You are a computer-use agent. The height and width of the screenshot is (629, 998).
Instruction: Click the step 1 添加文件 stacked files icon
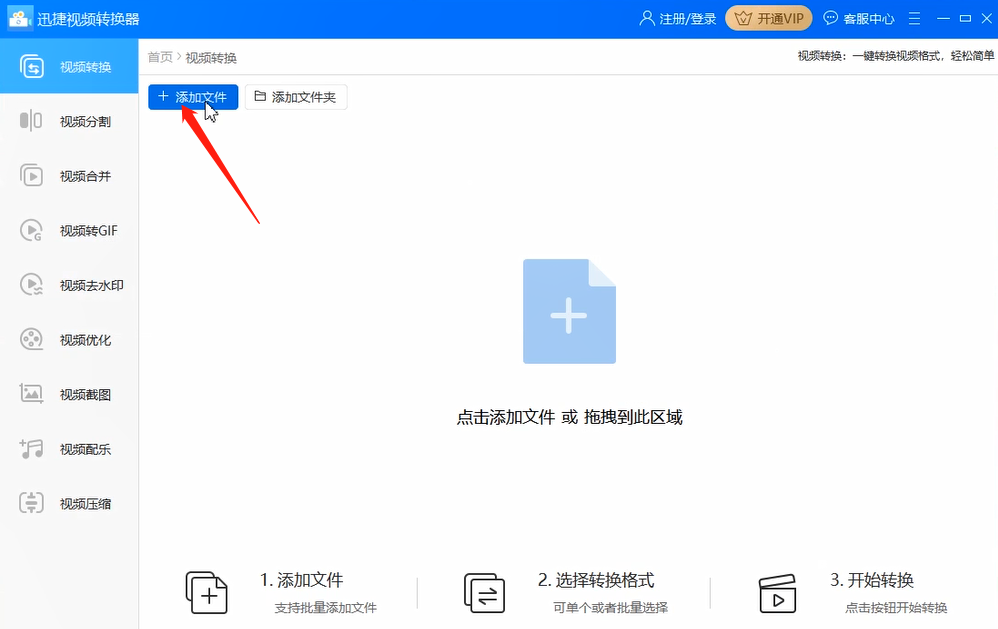pos(207,594)
